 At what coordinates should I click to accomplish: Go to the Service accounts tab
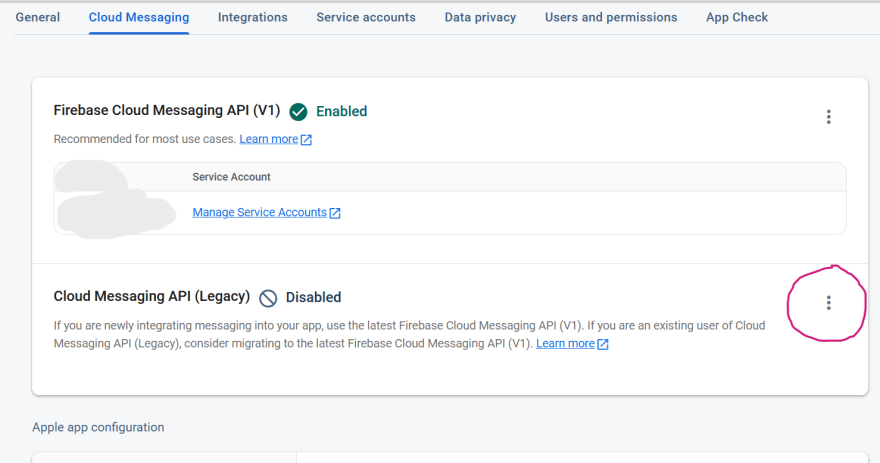click(x=366, y=17)
